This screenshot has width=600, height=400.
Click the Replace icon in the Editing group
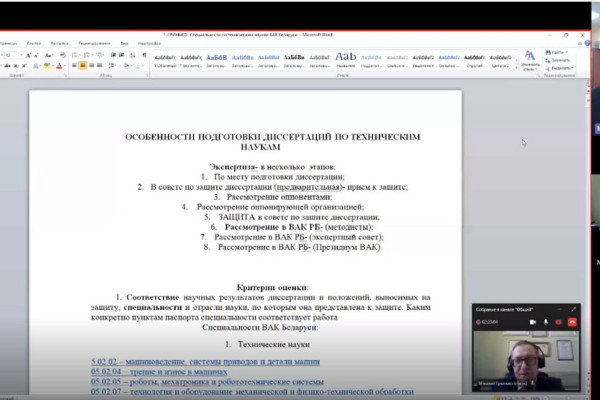[559, 60]
